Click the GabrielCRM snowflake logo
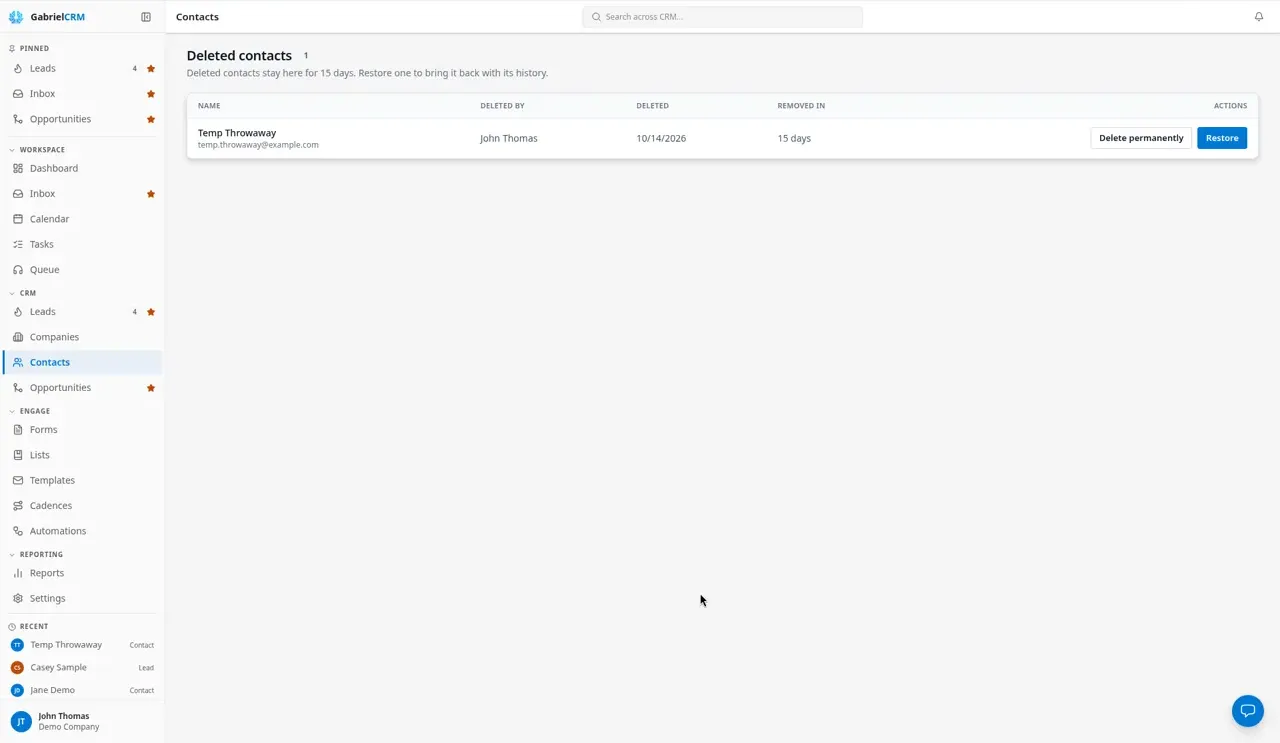Viewport: 1280px width, 743px height. [16, 17]
